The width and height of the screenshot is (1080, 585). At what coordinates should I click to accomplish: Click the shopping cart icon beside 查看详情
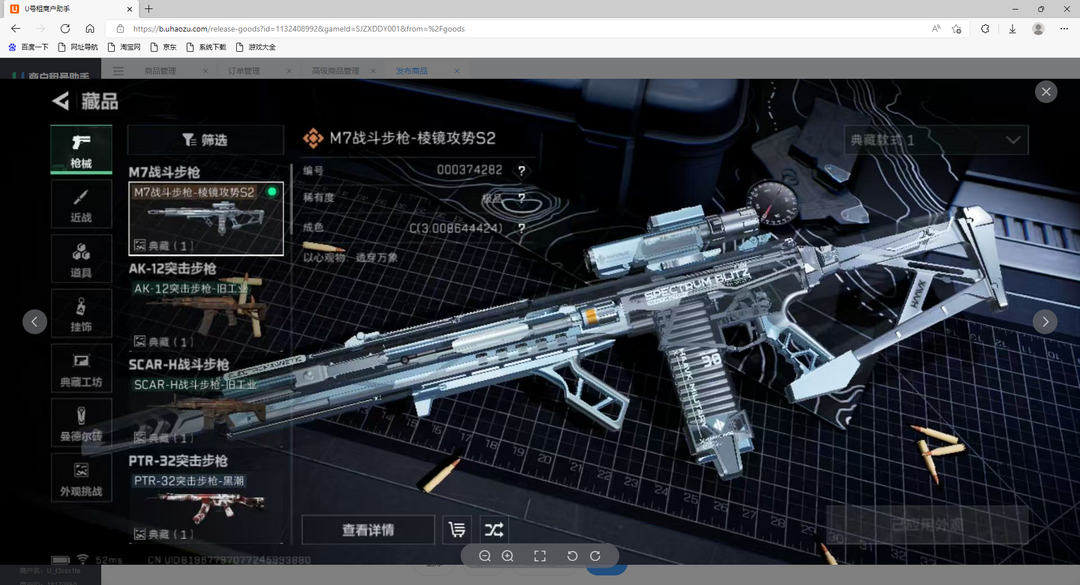pyautogui.click(x=458, y=530)
